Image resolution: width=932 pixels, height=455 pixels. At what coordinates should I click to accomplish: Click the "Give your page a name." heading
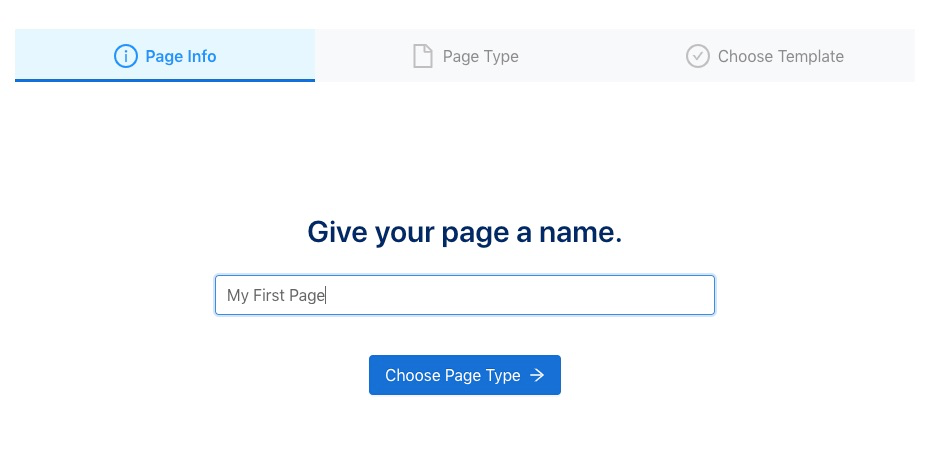pyautogui.click(x=465, y=233)
